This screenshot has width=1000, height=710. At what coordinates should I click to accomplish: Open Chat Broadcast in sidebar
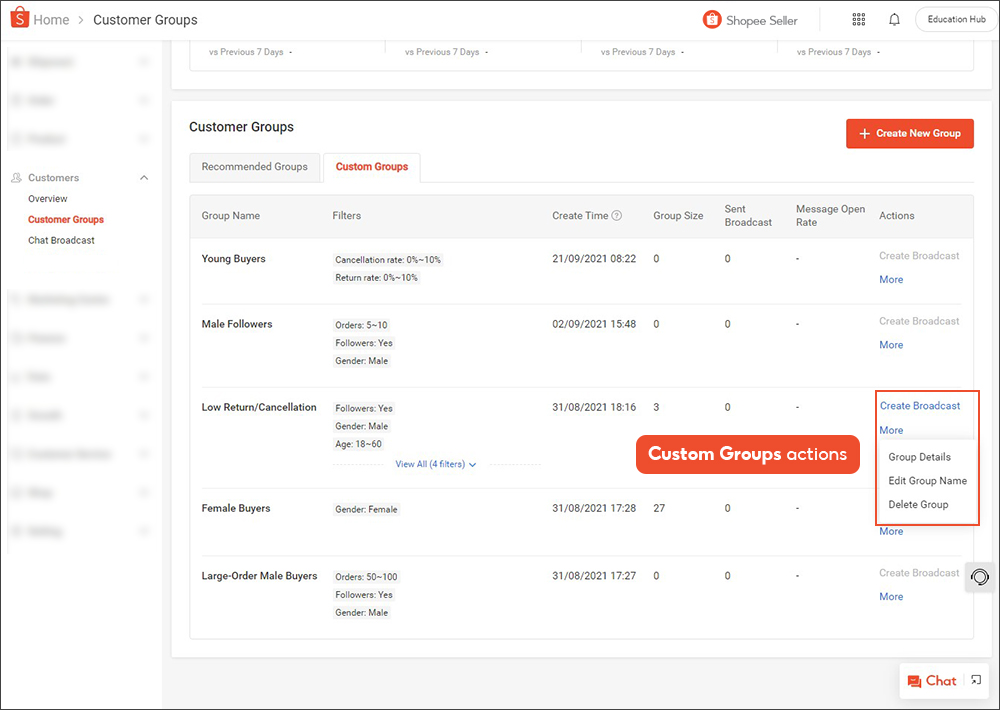pyautogui.click(x=61, y=240)
